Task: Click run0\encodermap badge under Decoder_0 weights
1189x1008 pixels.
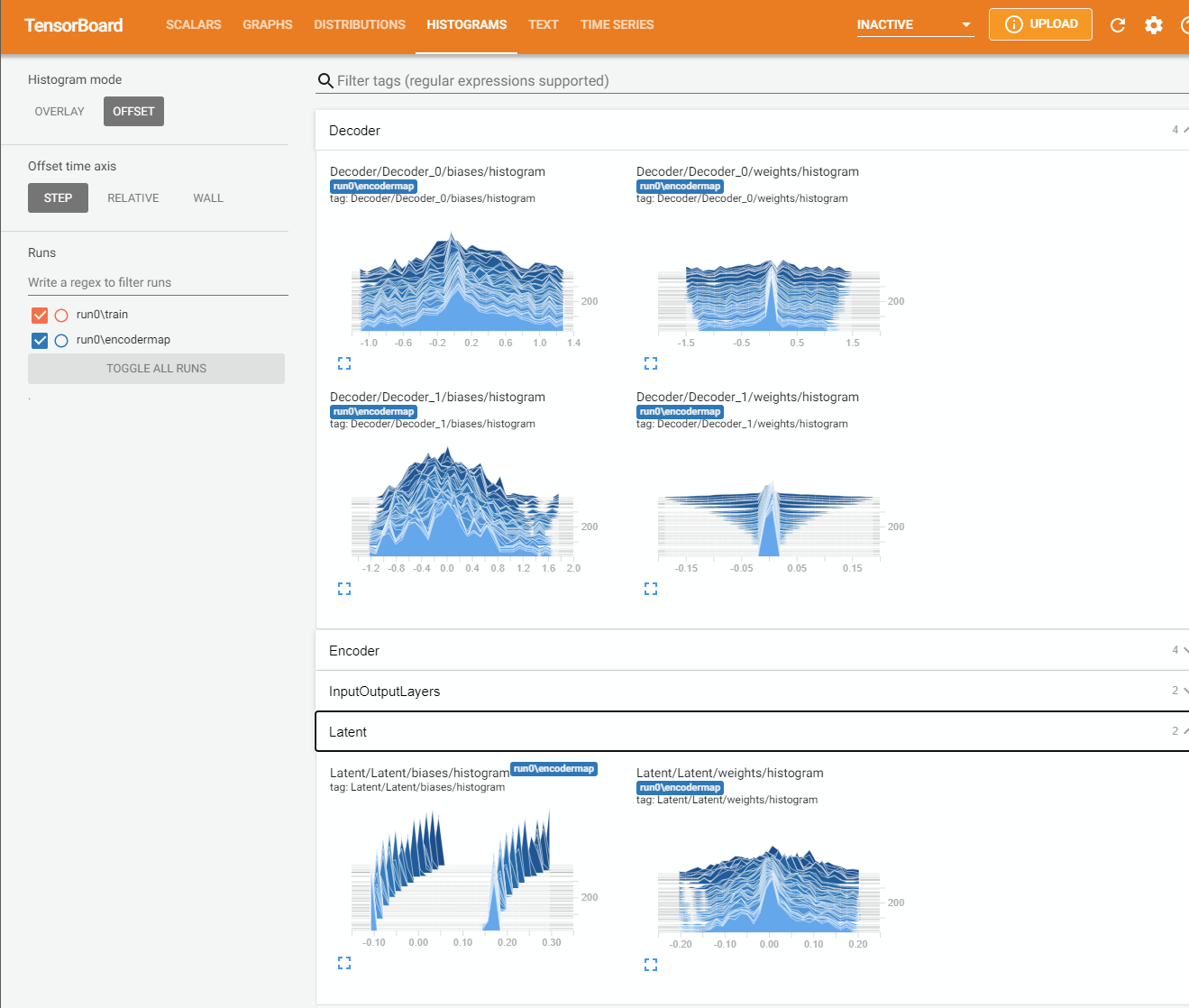Action: [680, 187]
